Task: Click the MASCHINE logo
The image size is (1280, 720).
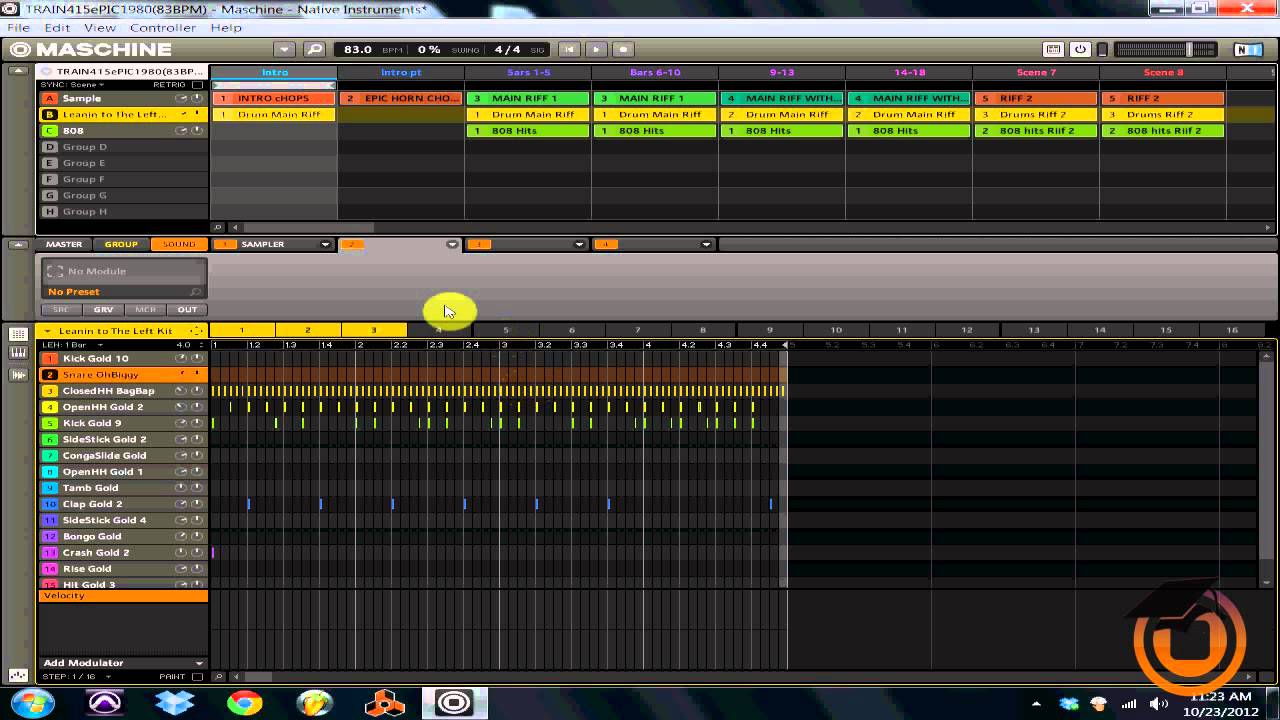Action: (x=91, y=49)
